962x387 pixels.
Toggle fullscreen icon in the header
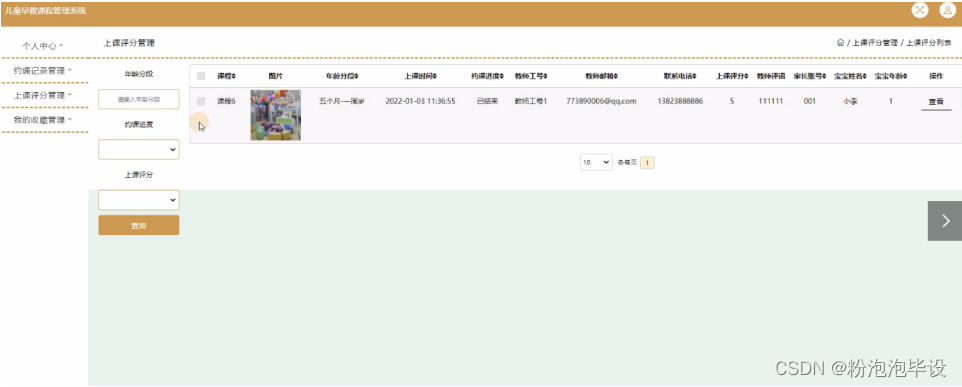[920, 10]
